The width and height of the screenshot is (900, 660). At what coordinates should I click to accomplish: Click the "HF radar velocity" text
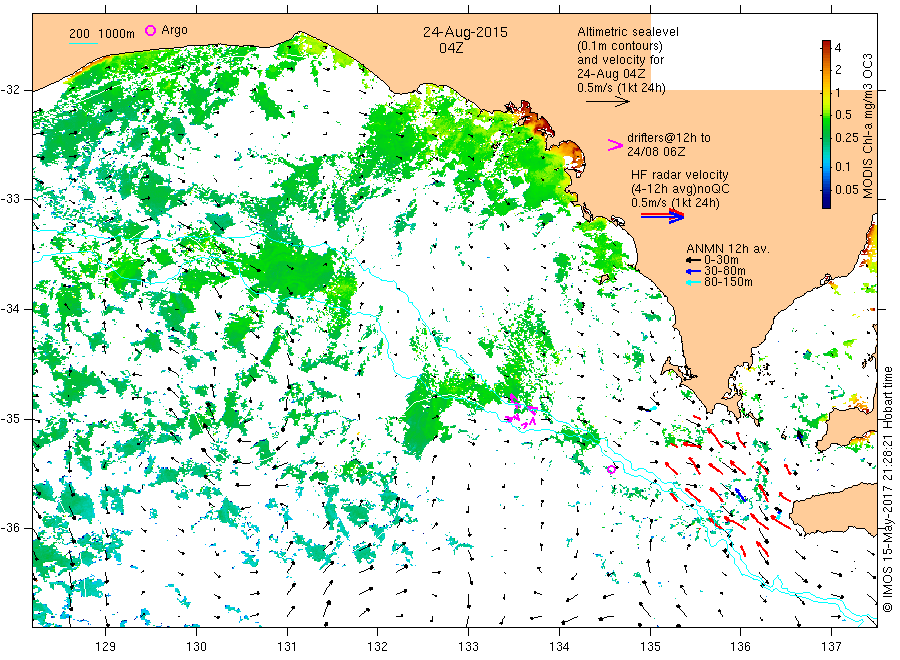pos(680,174)
